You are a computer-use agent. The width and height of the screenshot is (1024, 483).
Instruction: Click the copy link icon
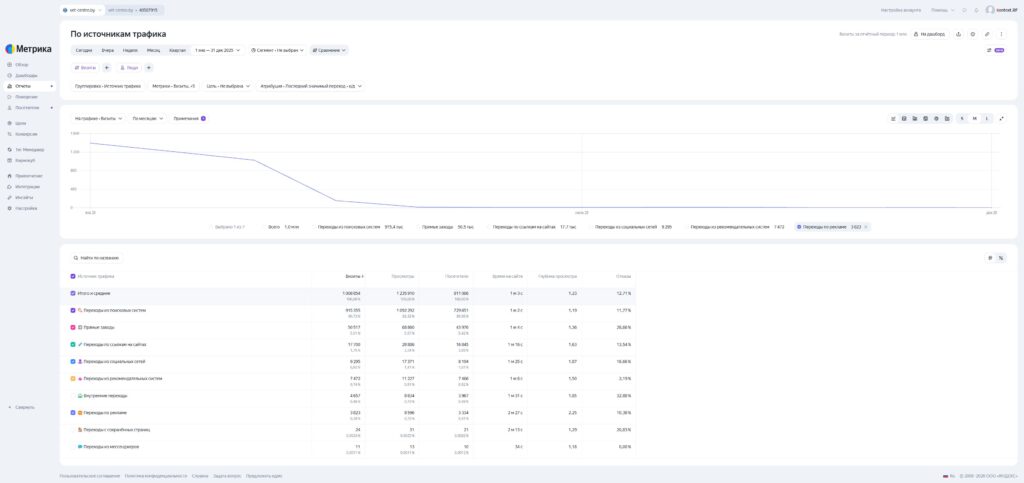[987, 34]
